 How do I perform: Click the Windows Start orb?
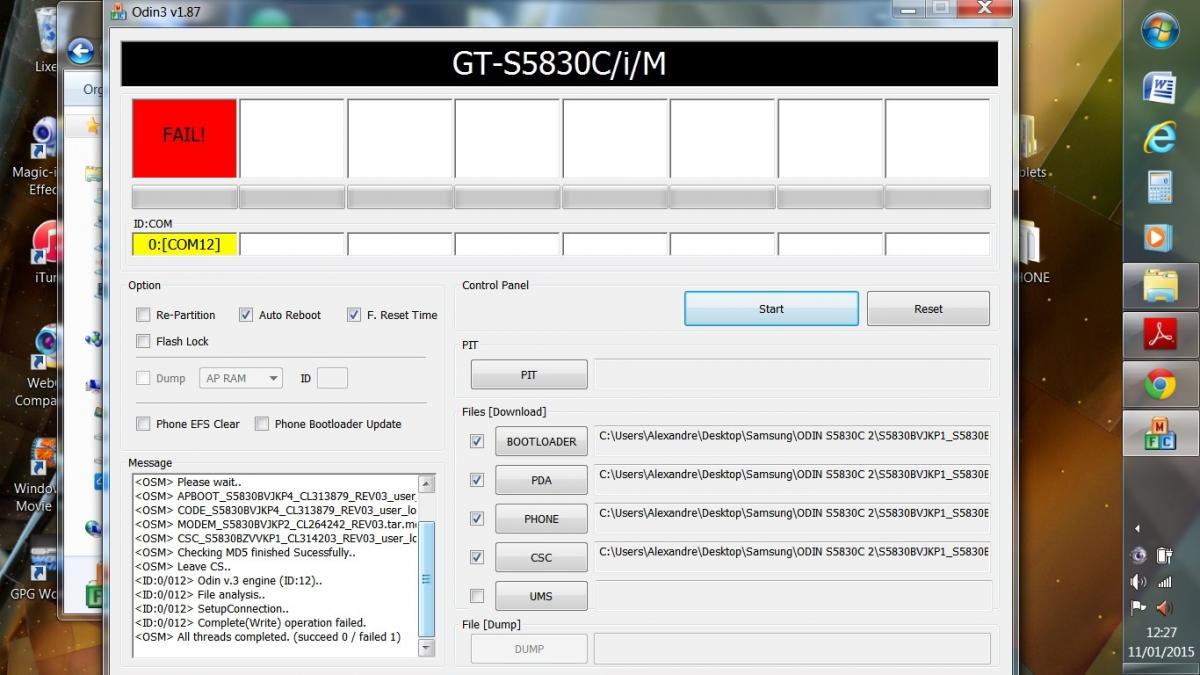point(1160,30)
